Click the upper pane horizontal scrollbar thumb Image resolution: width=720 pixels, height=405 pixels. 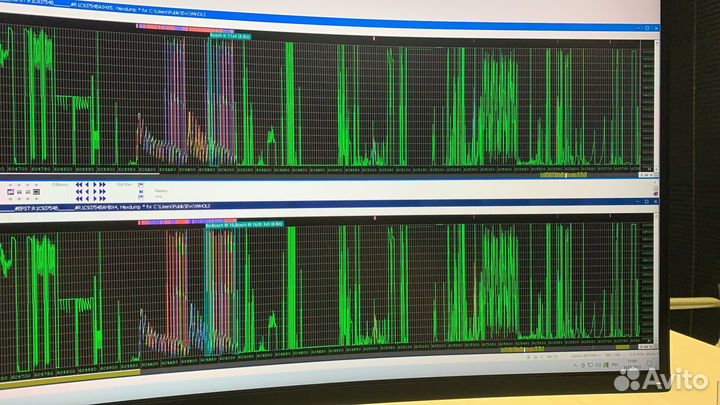pyautogui.click(x=566, y=173)
